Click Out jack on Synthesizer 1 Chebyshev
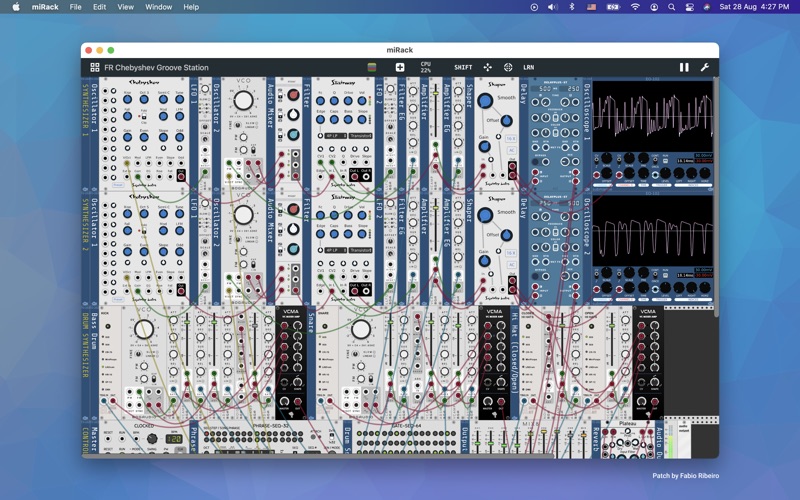 tap(181, 176)
